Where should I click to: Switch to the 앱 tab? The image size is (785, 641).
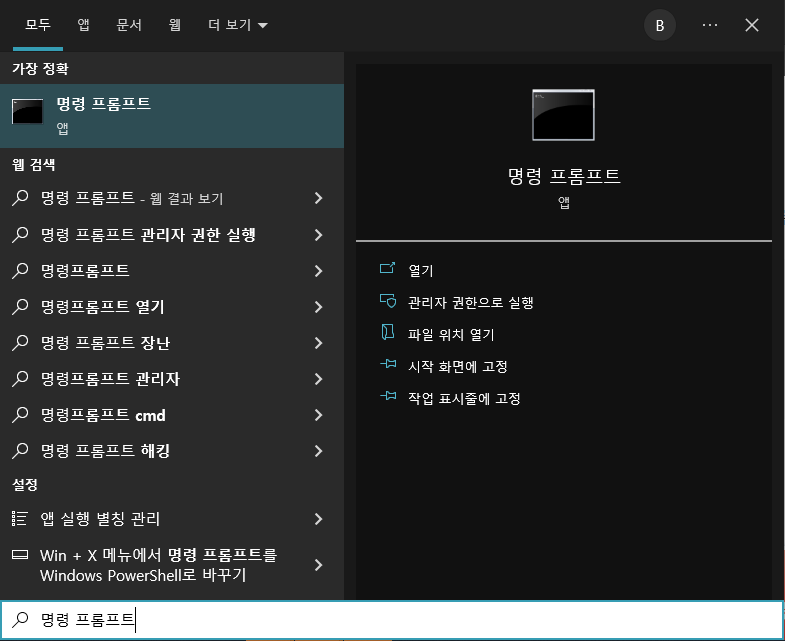click(x=83, y=25)
